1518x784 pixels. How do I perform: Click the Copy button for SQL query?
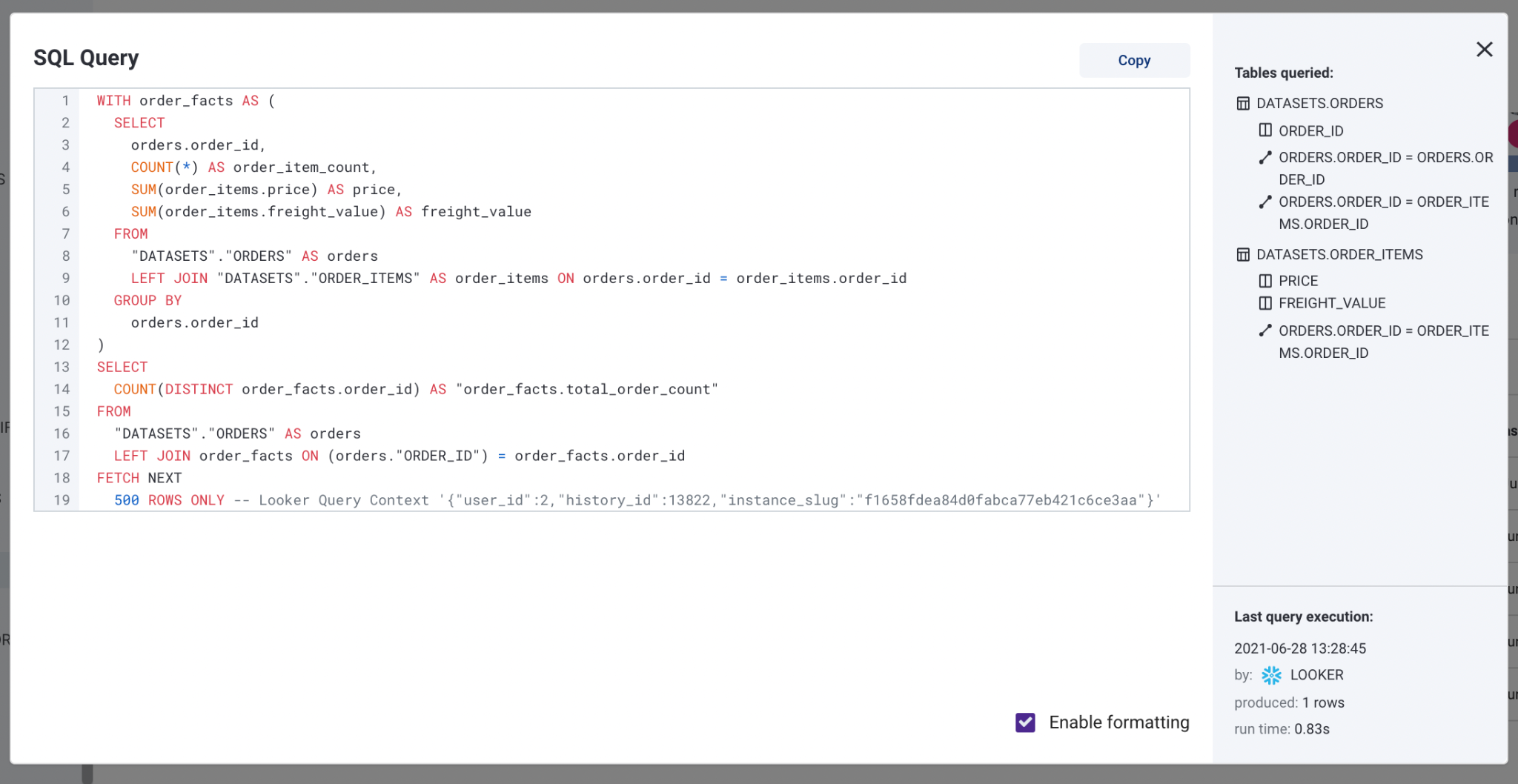point(1133,61)
